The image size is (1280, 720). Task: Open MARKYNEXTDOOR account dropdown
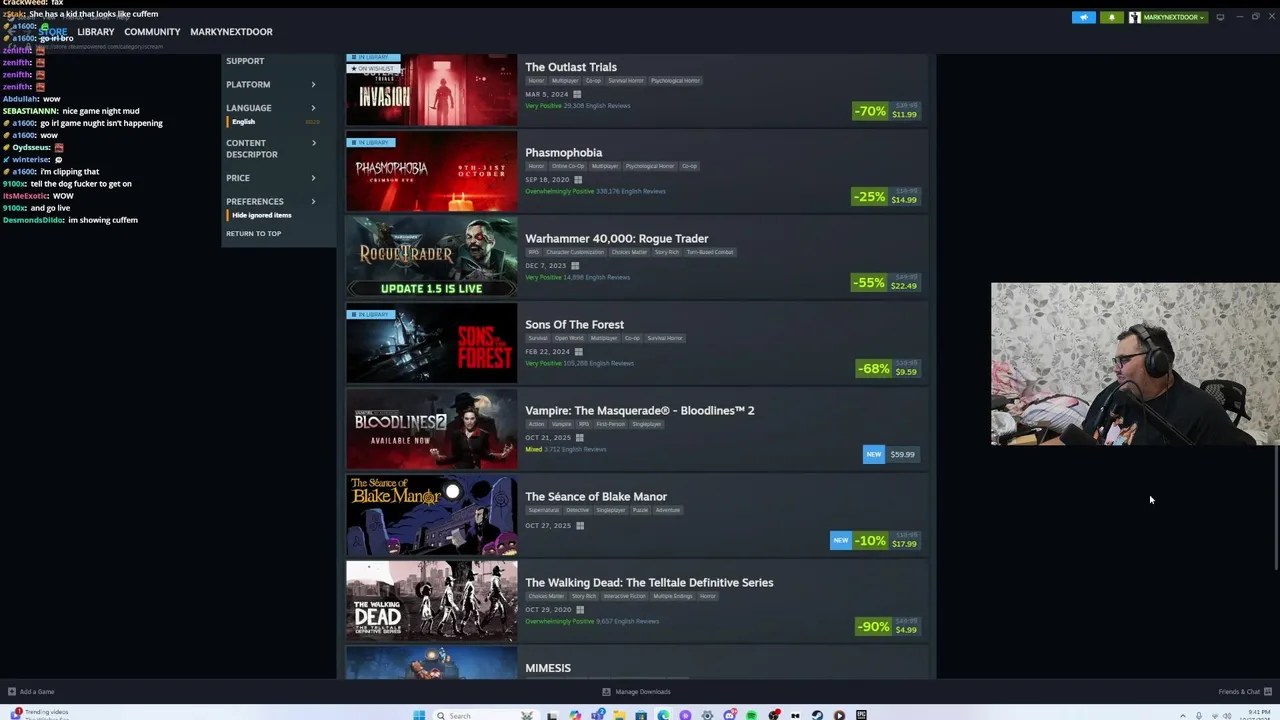click(x=1174, y=17)
